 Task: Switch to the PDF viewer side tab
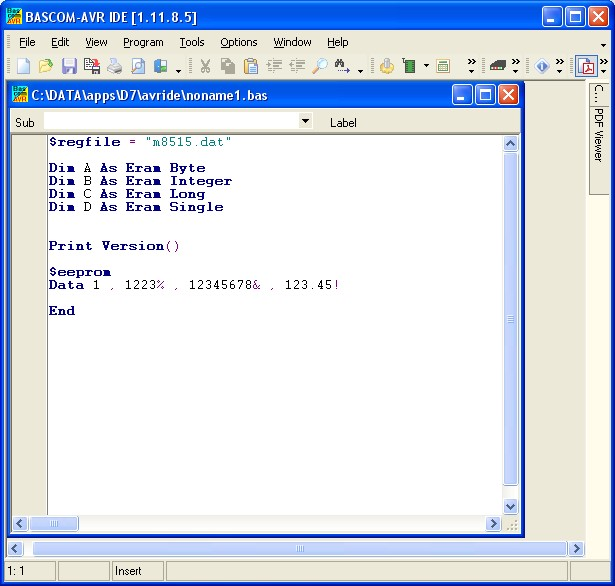click(x=599, y=149)
